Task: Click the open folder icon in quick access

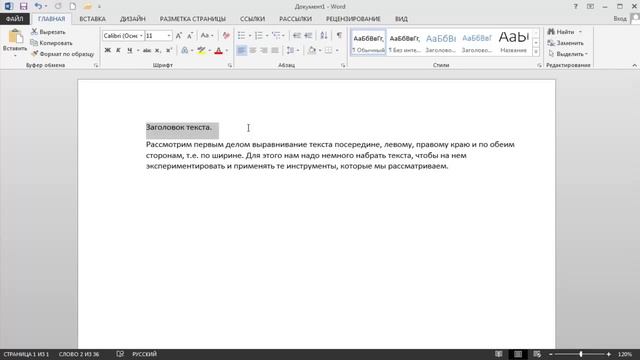Action: tap(87, 6)
